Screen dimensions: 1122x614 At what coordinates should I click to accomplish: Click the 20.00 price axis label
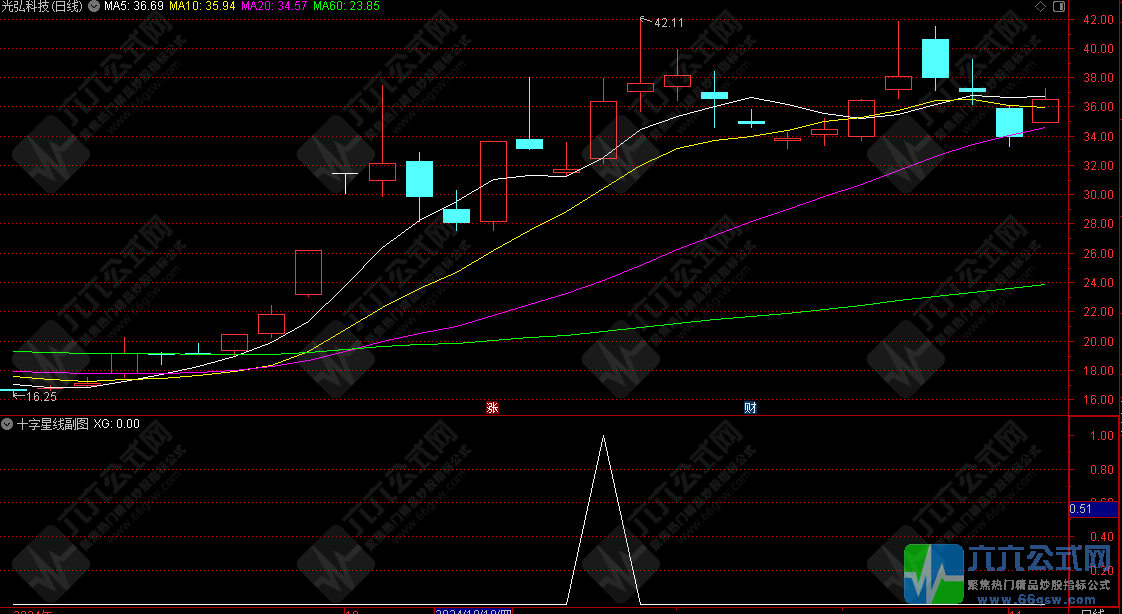click(x=1098, y=342)
